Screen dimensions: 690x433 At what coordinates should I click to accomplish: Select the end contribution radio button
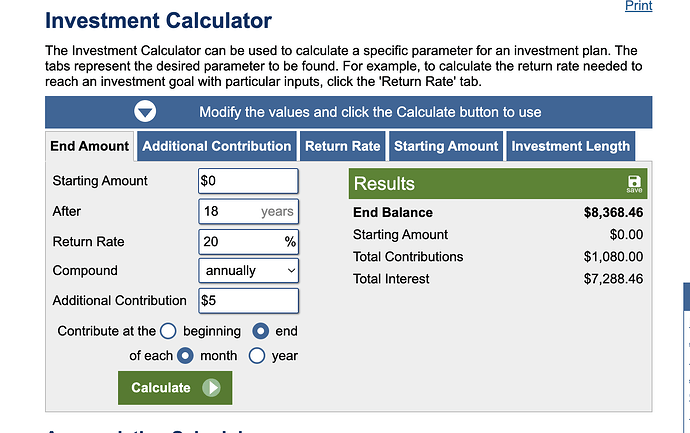point(261,331)
